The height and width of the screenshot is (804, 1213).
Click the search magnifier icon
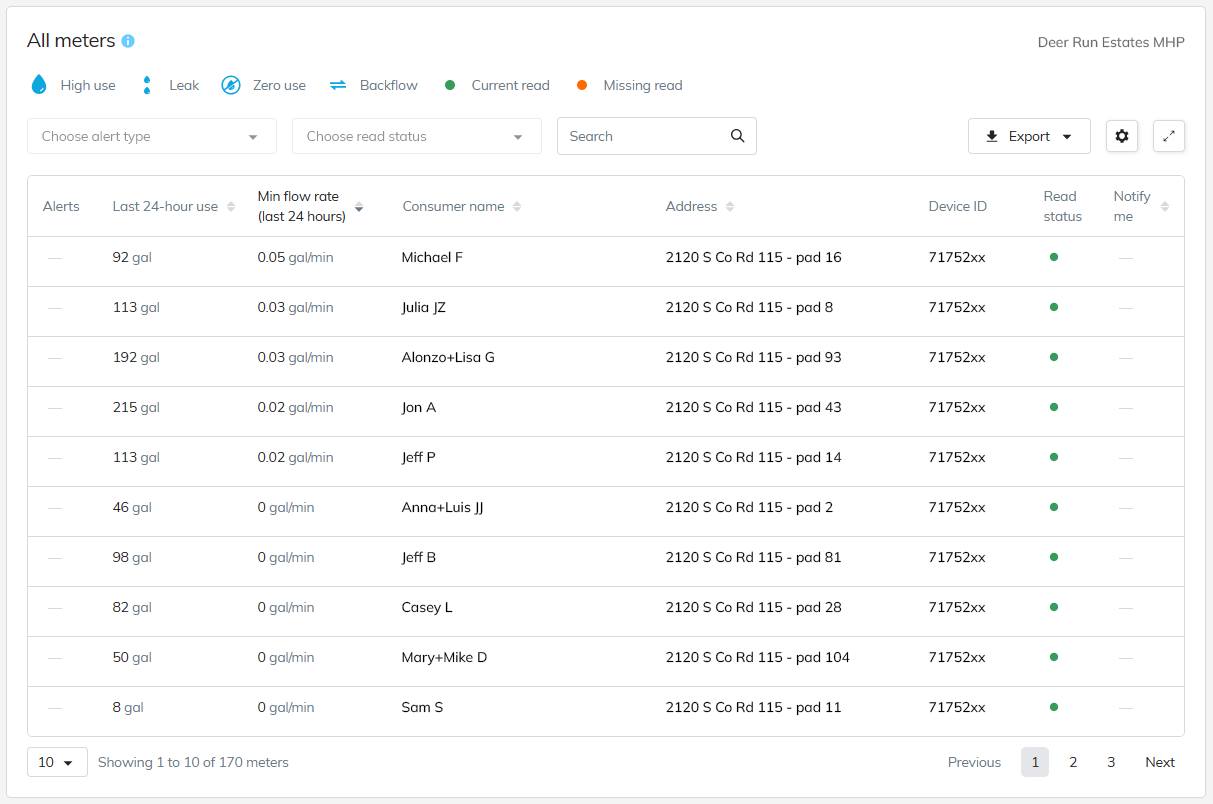coord(737,135)
